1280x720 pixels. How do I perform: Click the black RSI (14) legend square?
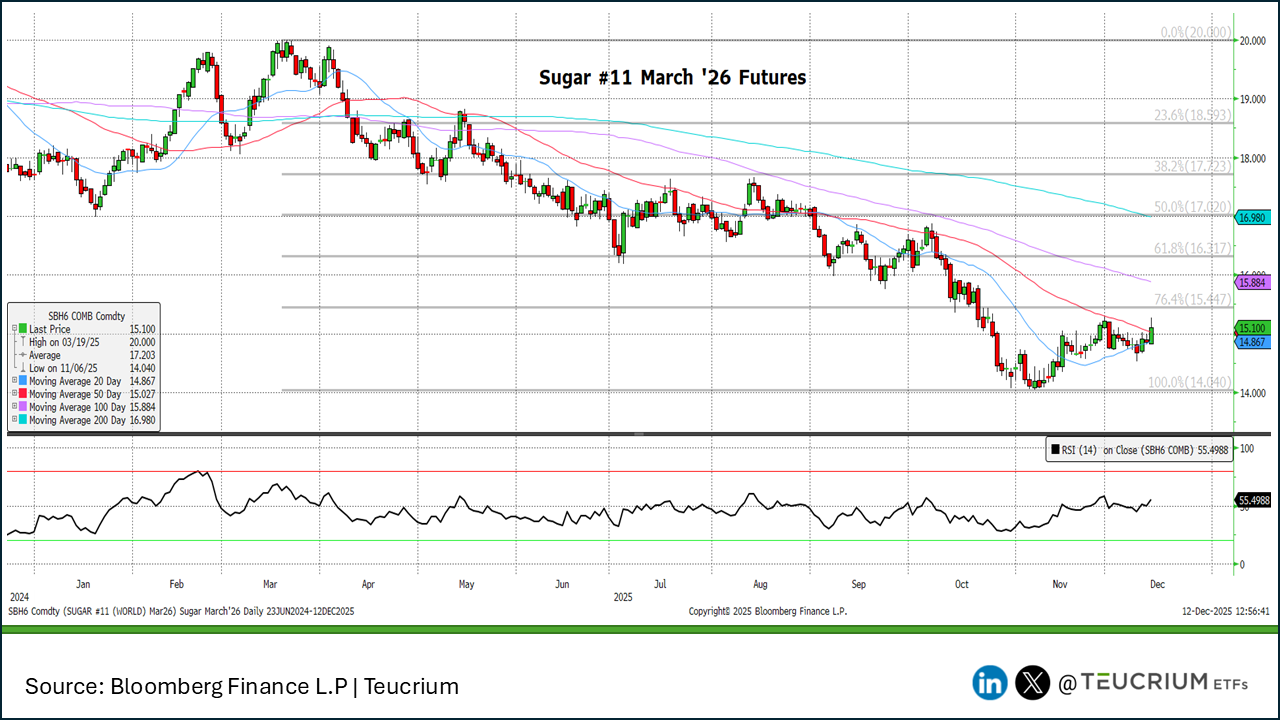pos(1056,451)
